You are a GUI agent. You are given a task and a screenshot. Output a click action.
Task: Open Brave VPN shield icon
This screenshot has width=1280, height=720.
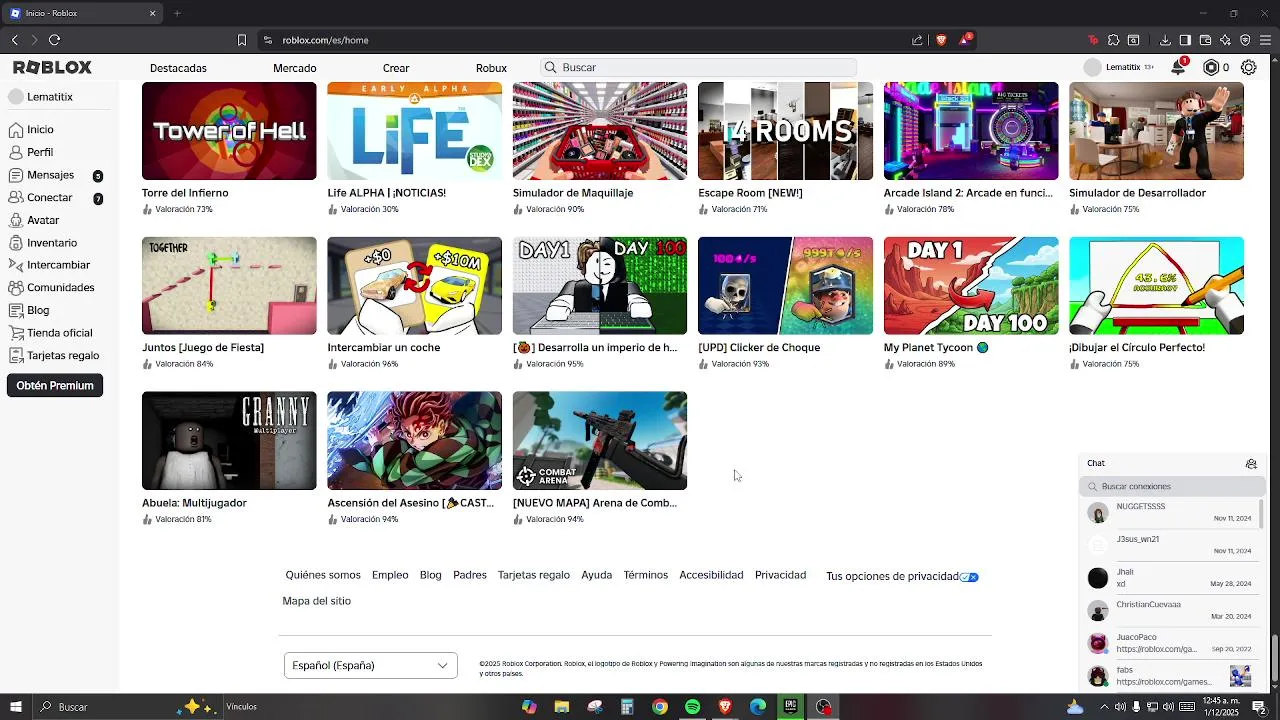tap(1245, 40)
